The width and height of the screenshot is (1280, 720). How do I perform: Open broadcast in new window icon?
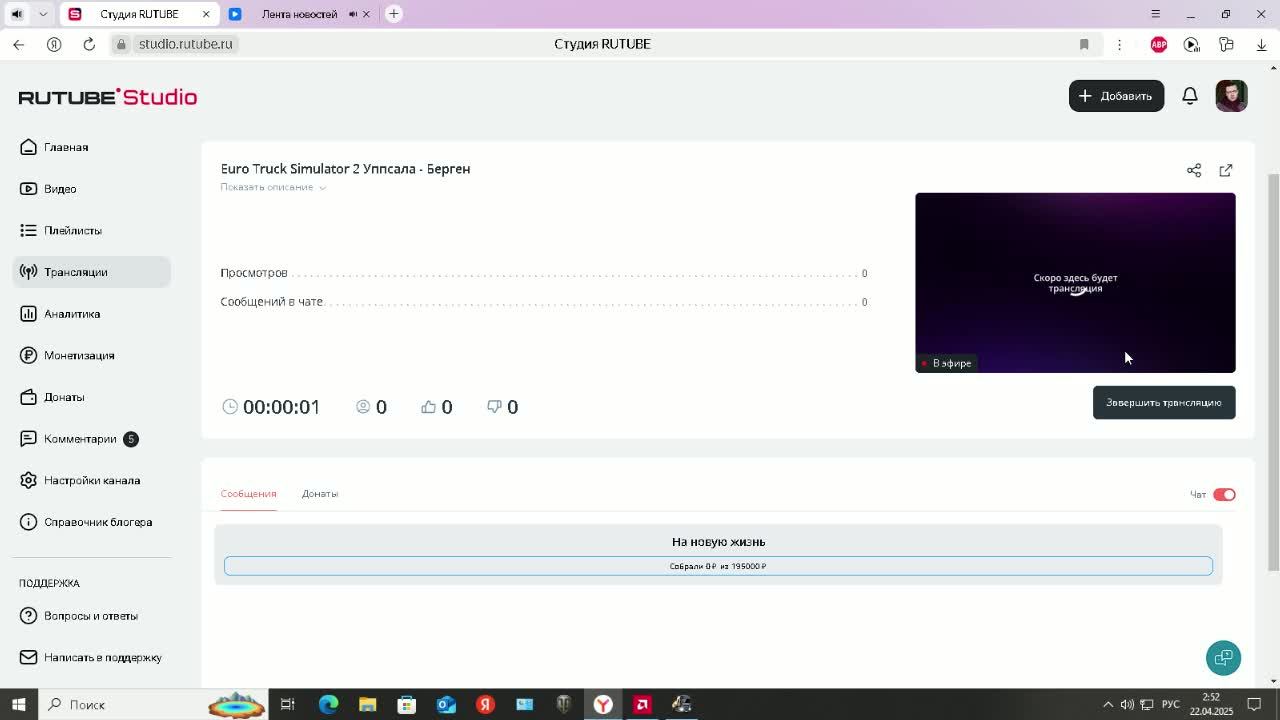click(x=1226, y=170)
